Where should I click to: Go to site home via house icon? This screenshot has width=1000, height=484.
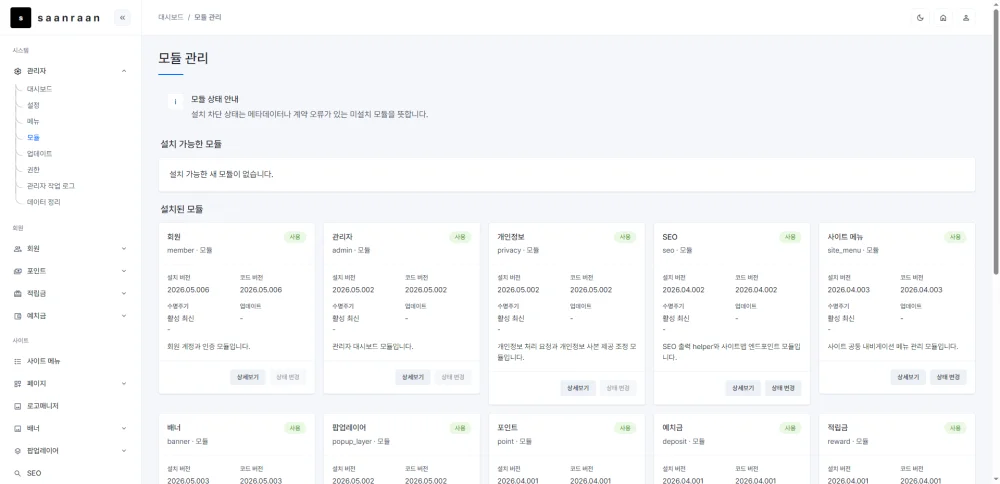(x=943, y=18)
